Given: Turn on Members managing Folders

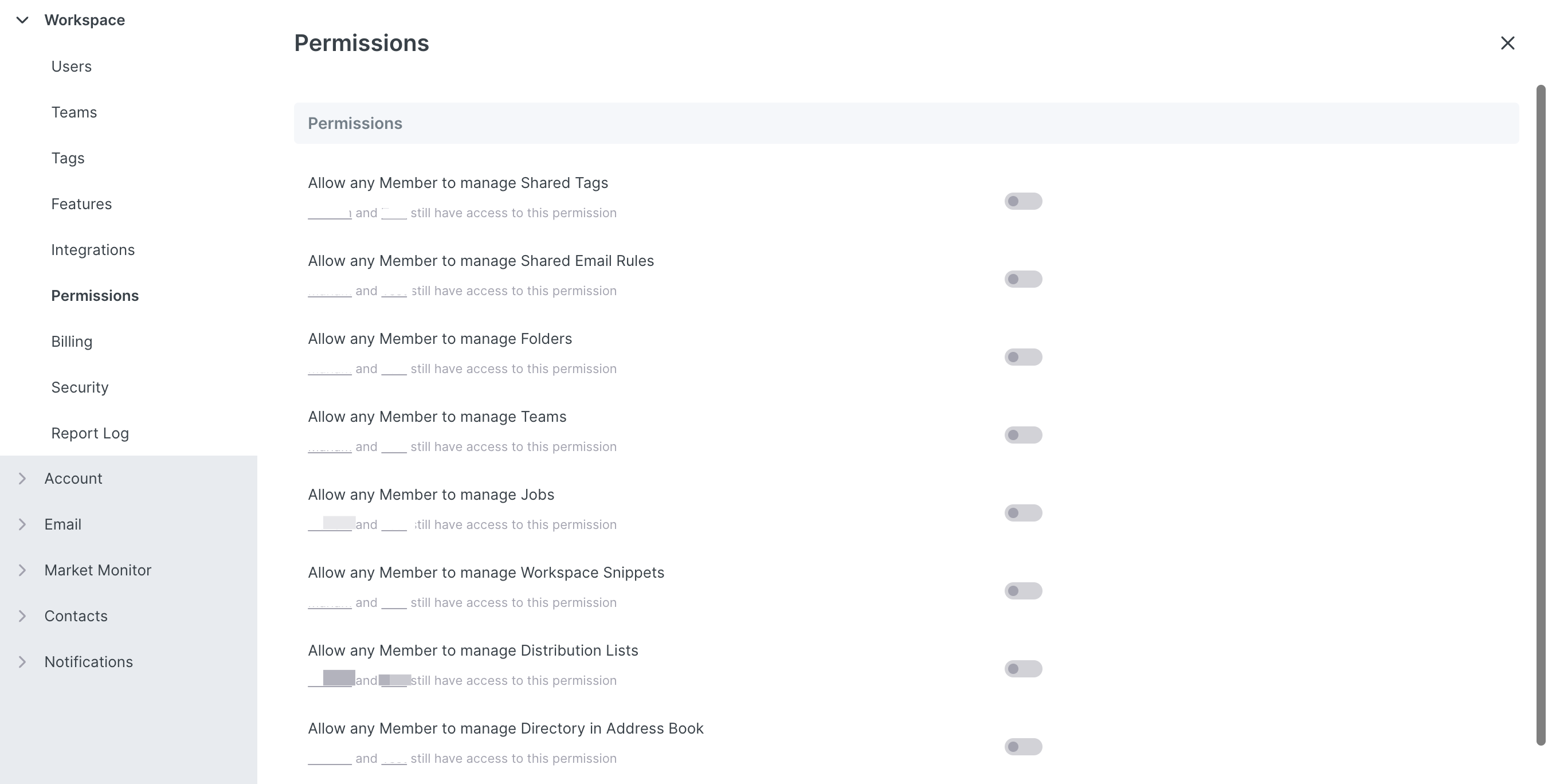Looking at the screenshot, I should point(1022,356).
